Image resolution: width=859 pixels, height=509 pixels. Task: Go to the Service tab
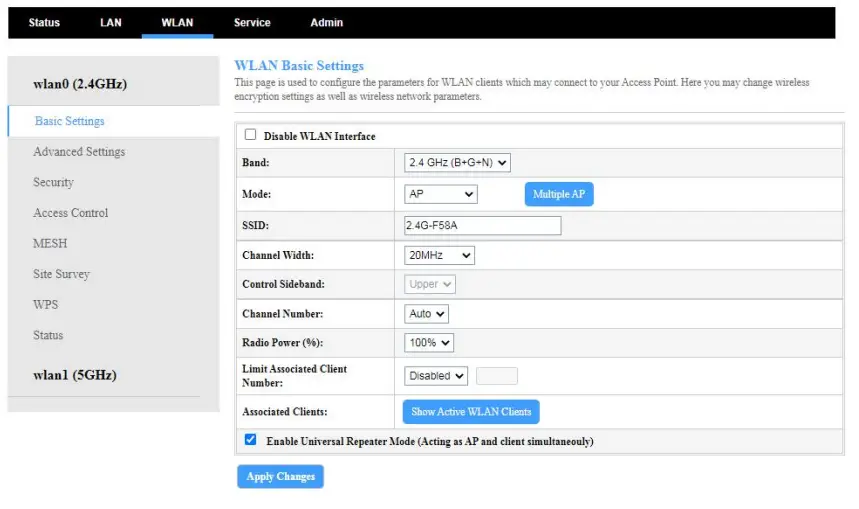pos(252,22)
